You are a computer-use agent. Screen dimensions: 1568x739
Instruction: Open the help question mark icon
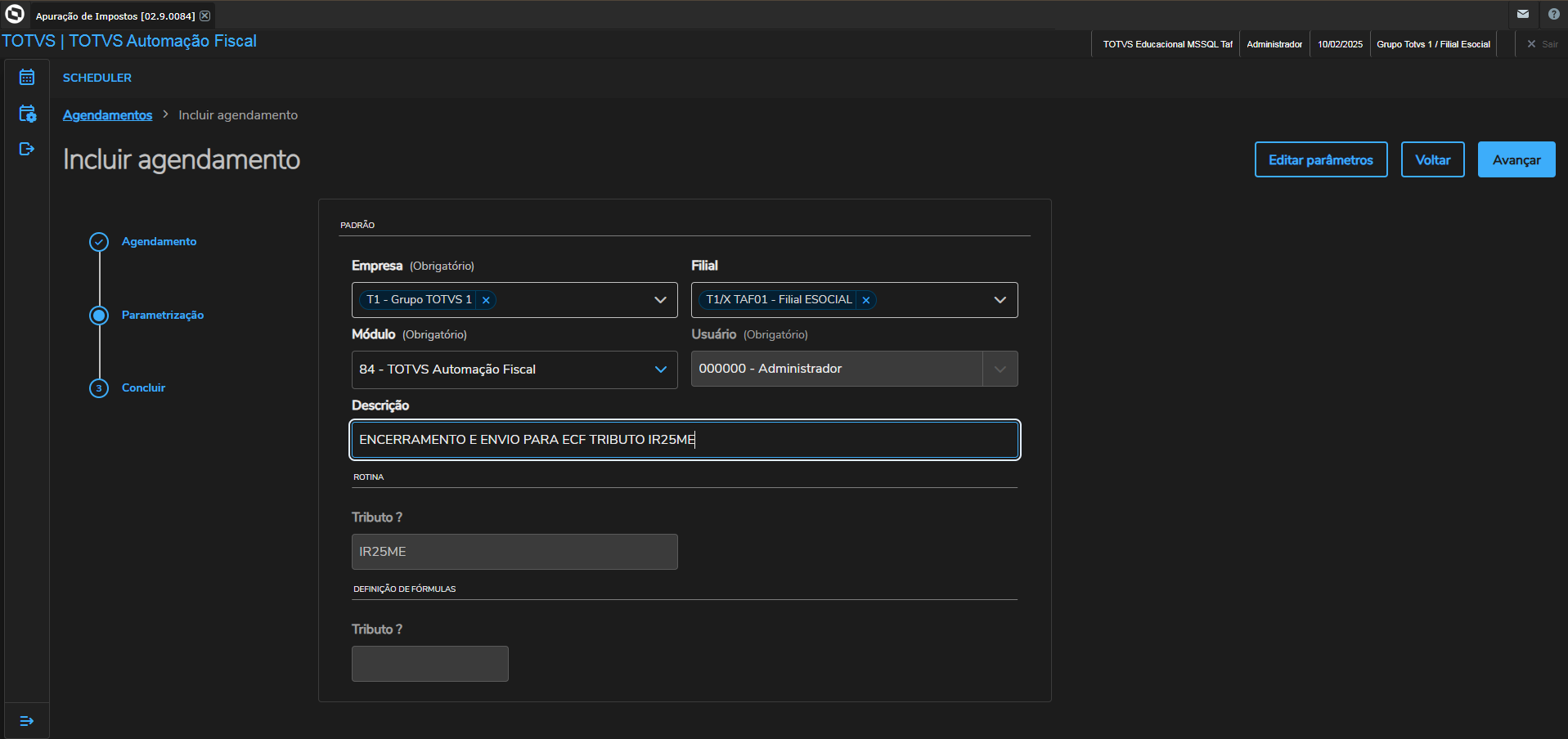(x=1553, y=14)
